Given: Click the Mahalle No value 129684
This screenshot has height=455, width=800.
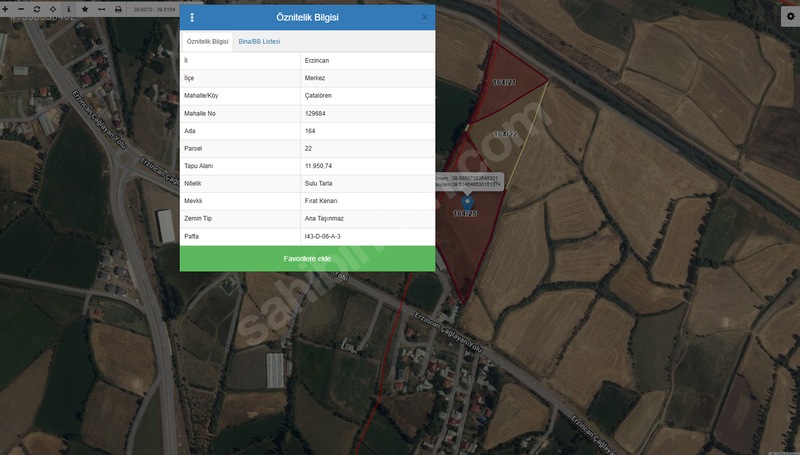Looking at the screenshot, I should click(315, 113).
